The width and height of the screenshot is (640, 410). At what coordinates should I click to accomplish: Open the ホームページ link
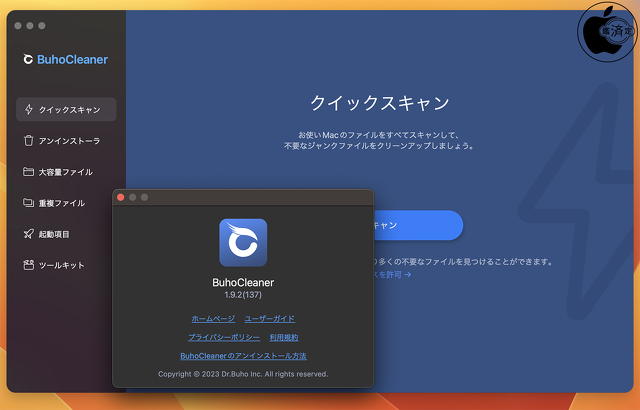[213, 318]
